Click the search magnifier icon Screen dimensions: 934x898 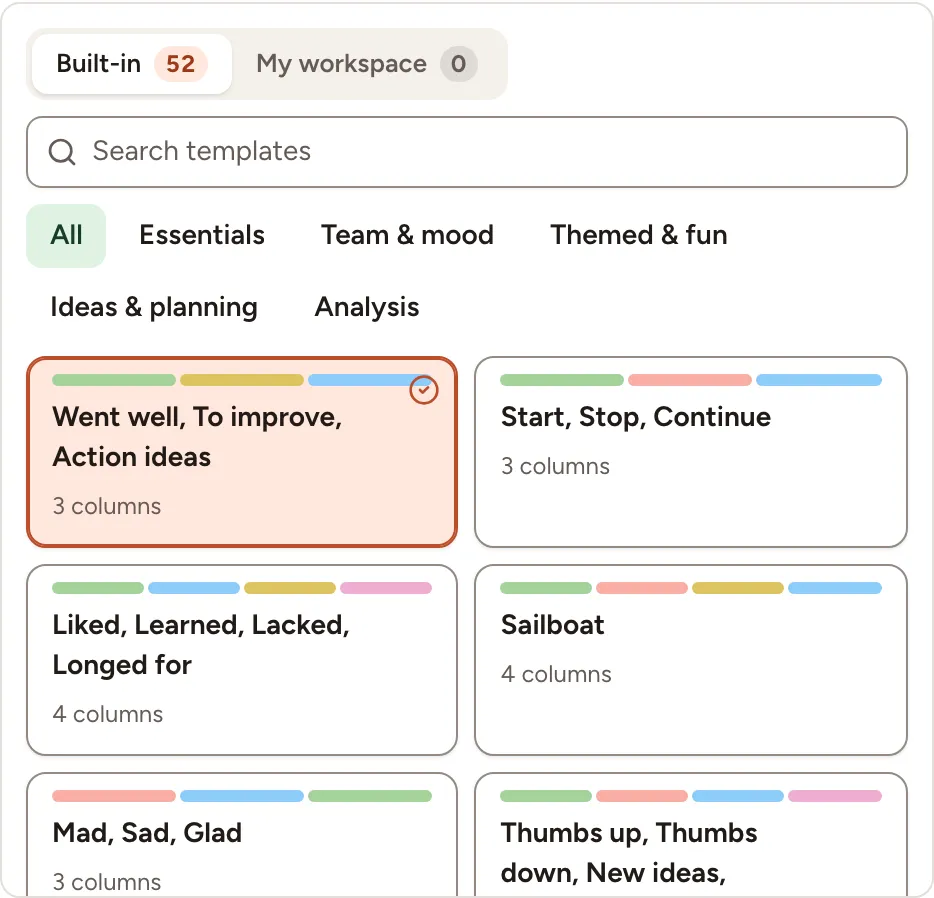(x=62, y=152)
